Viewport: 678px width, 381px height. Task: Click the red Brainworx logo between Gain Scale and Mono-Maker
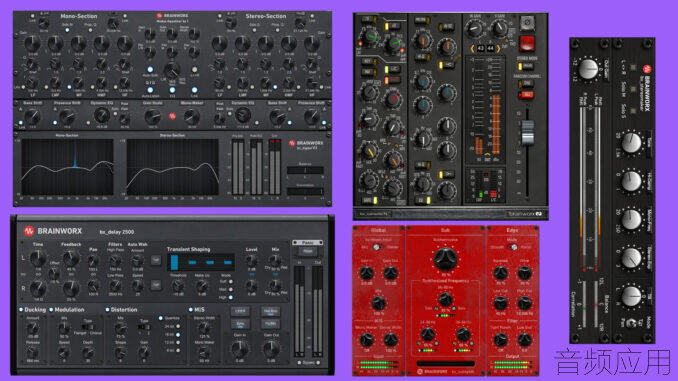tap(172, 116)
